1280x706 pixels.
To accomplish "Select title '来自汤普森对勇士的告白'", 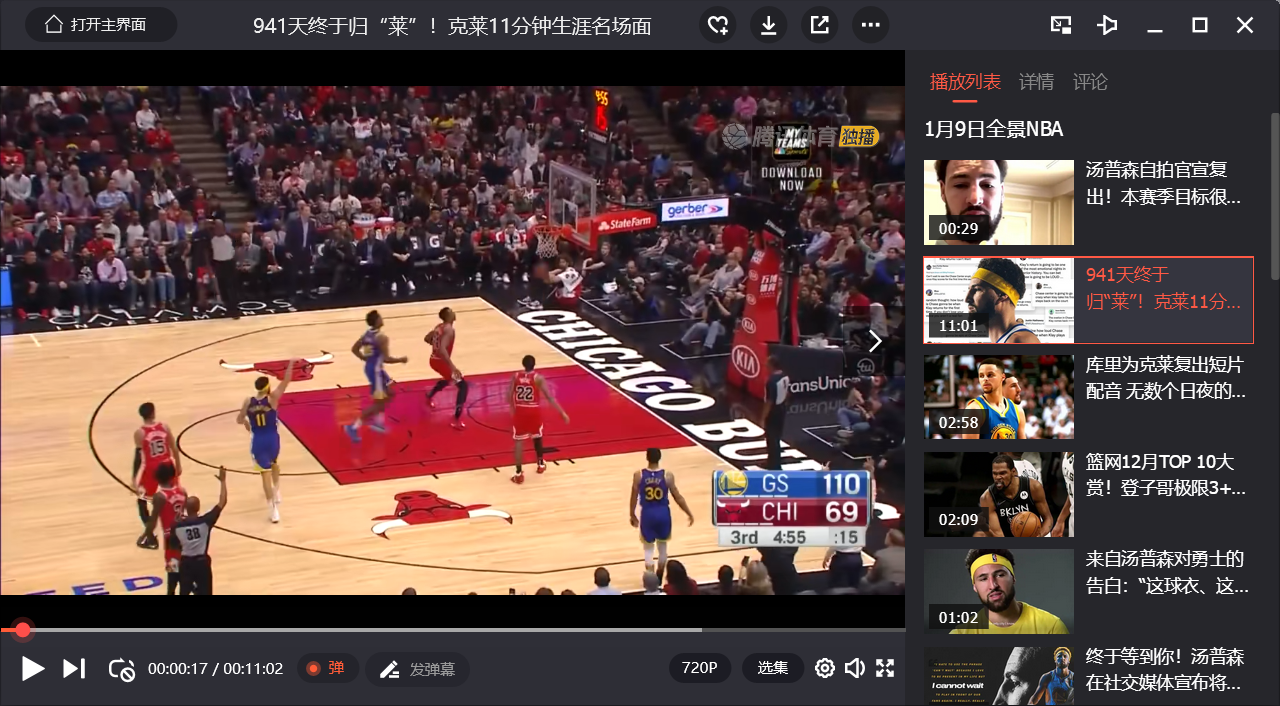I will [x=1166, y=572].
